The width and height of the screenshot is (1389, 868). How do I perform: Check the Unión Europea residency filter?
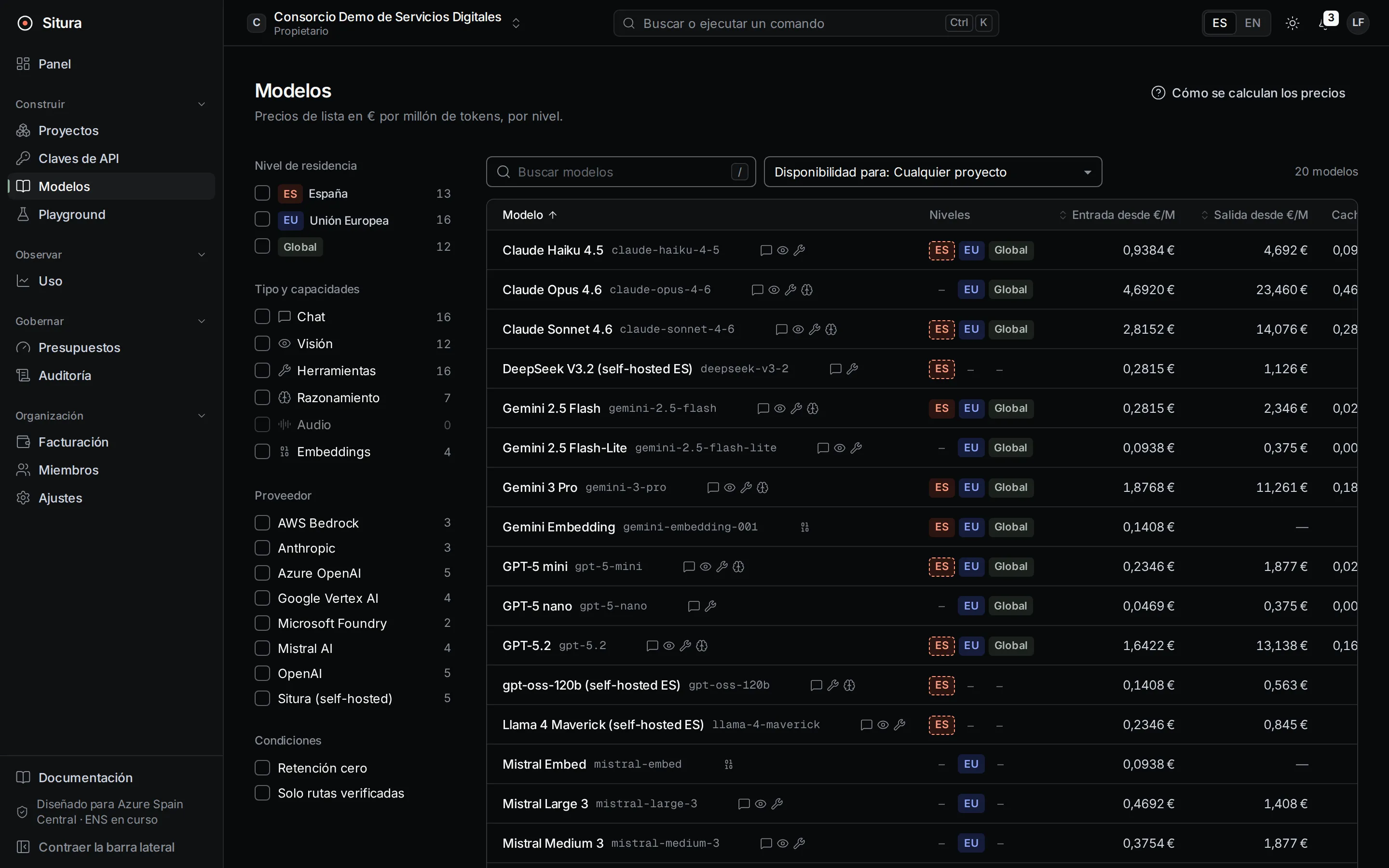tap(262, 219)
